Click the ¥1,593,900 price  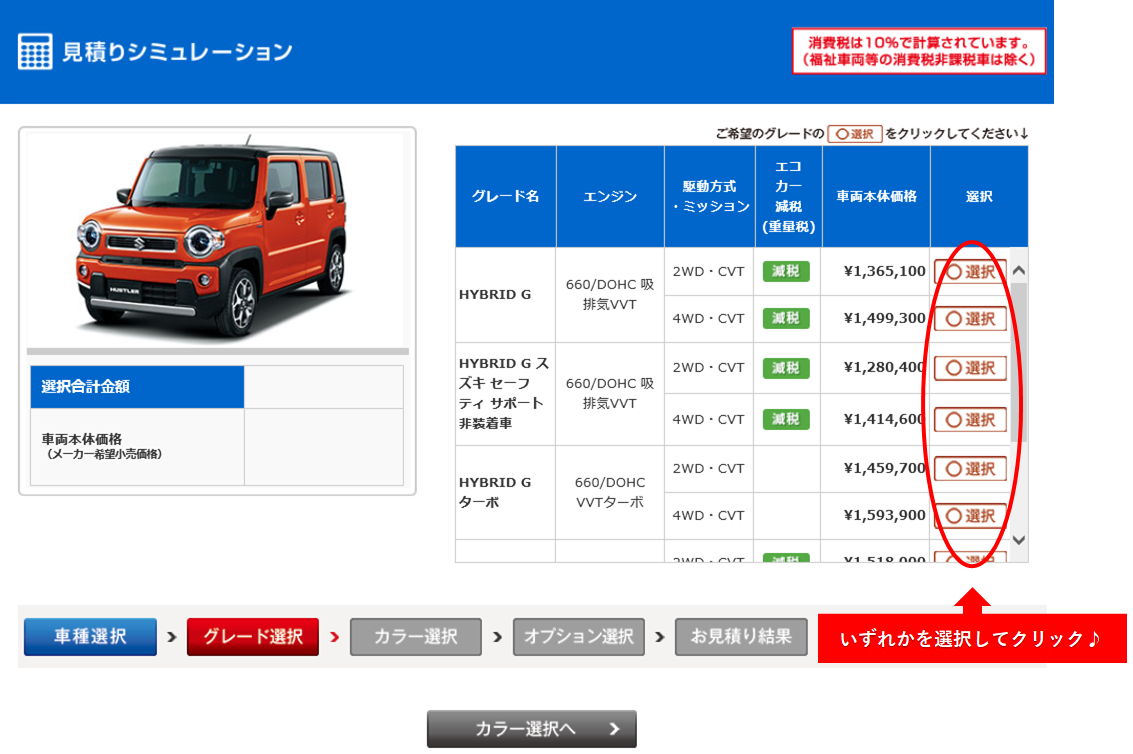click(x=884, y=516)
